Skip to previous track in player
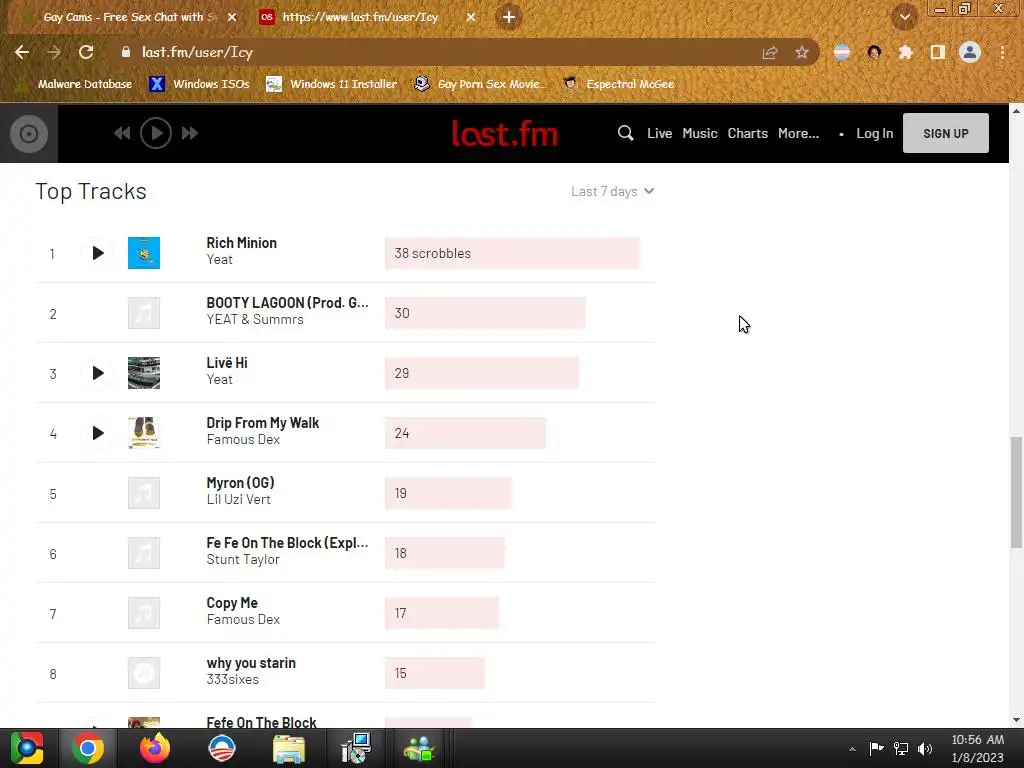Screen dimensions: 1024x768 coord(121,133)
